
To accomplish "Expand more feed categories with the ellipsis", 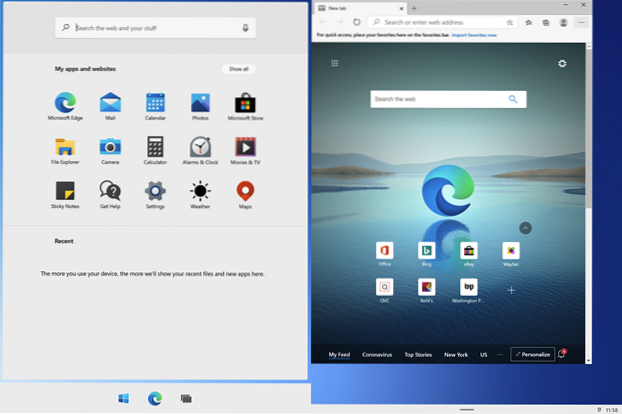I will [500, 354].
